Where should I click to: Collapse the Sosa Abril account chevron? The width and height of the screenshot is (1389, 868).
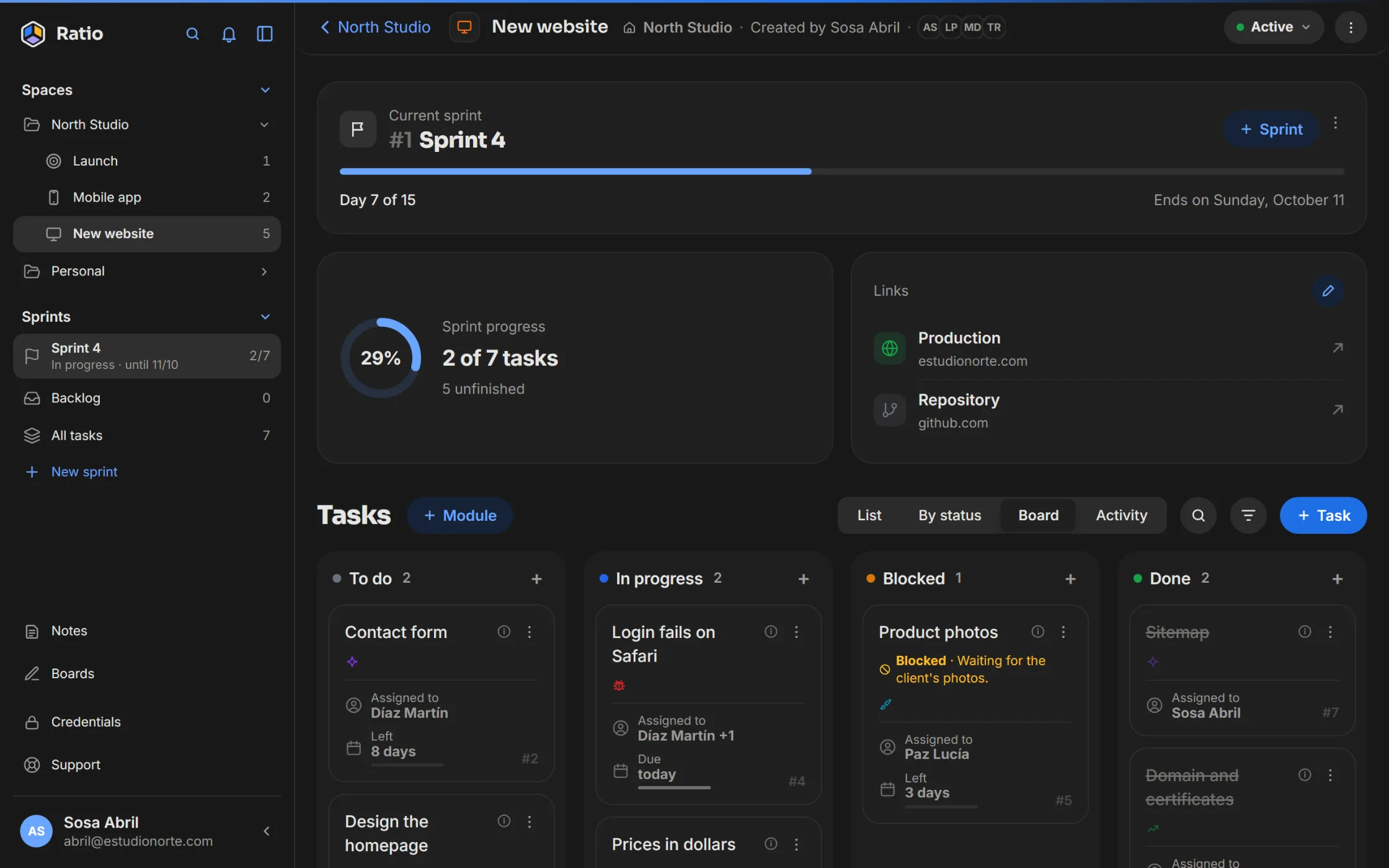pyautogui.click(x=267, y=831)
